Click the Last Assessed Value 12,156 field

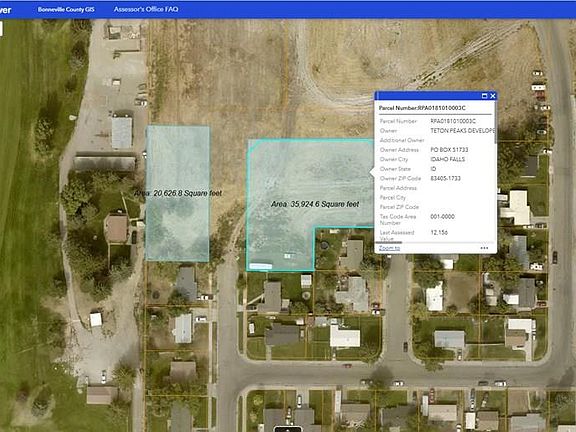439,233
